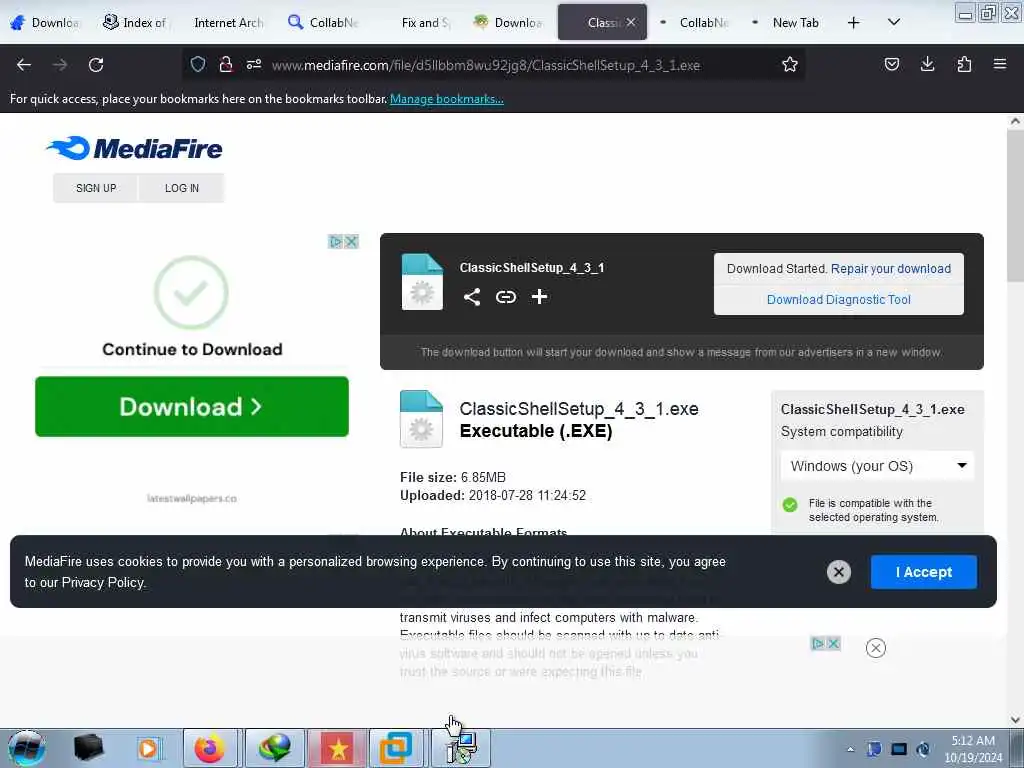
Task: Open the Windows Start orb
Action: click(x=27, y=748)
